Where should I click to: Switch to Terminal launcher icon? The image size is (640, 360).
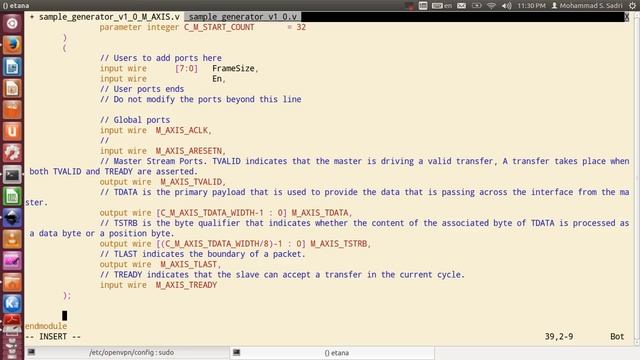click(12, 175)
